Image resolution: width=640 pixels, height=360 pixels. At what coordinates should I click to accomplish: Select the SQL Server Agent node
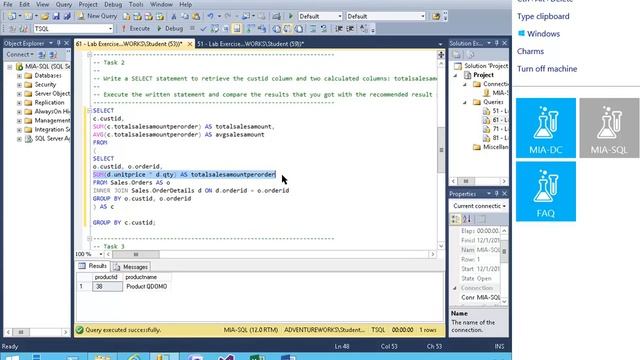pyautogui.click(x=47, y=139)
